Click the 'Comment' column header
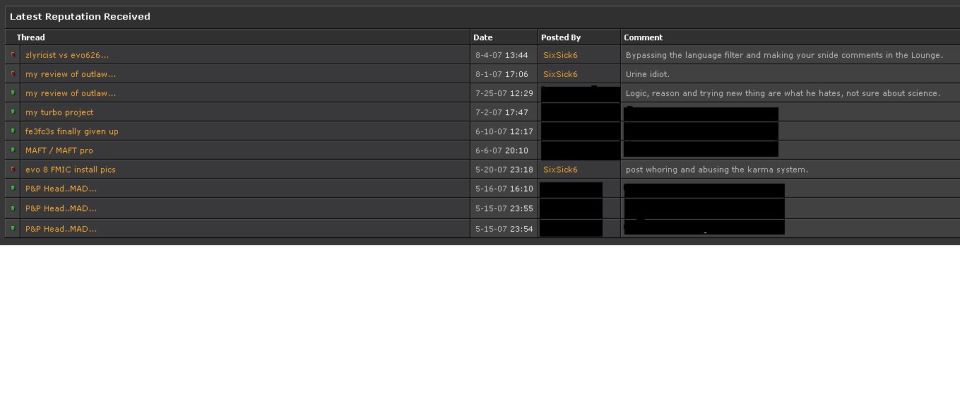The height and width of the screenshot is (409, 960). pyautogui.click(x=643, y=37)
